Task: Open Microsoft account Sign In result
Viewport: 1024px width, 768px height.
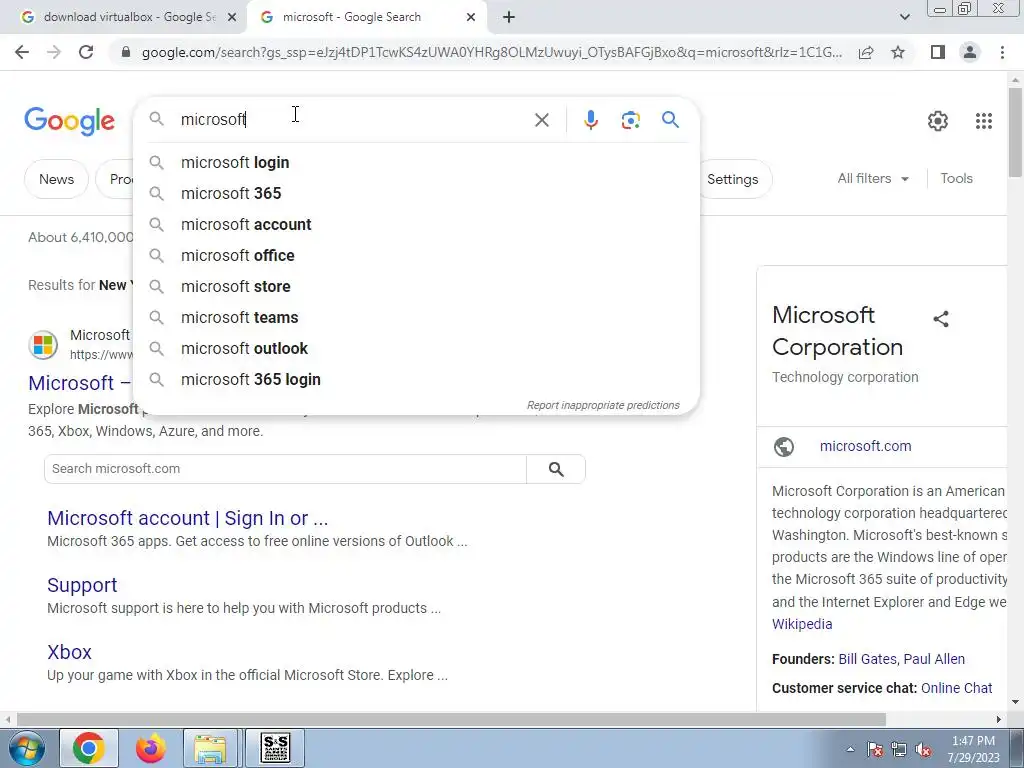Action: [x=187, y=518]
